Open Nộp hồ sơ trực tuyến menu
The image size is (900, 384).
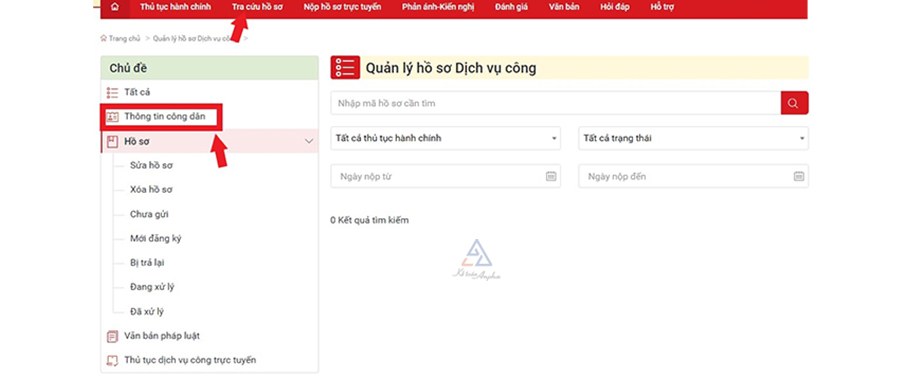[342, 7]
